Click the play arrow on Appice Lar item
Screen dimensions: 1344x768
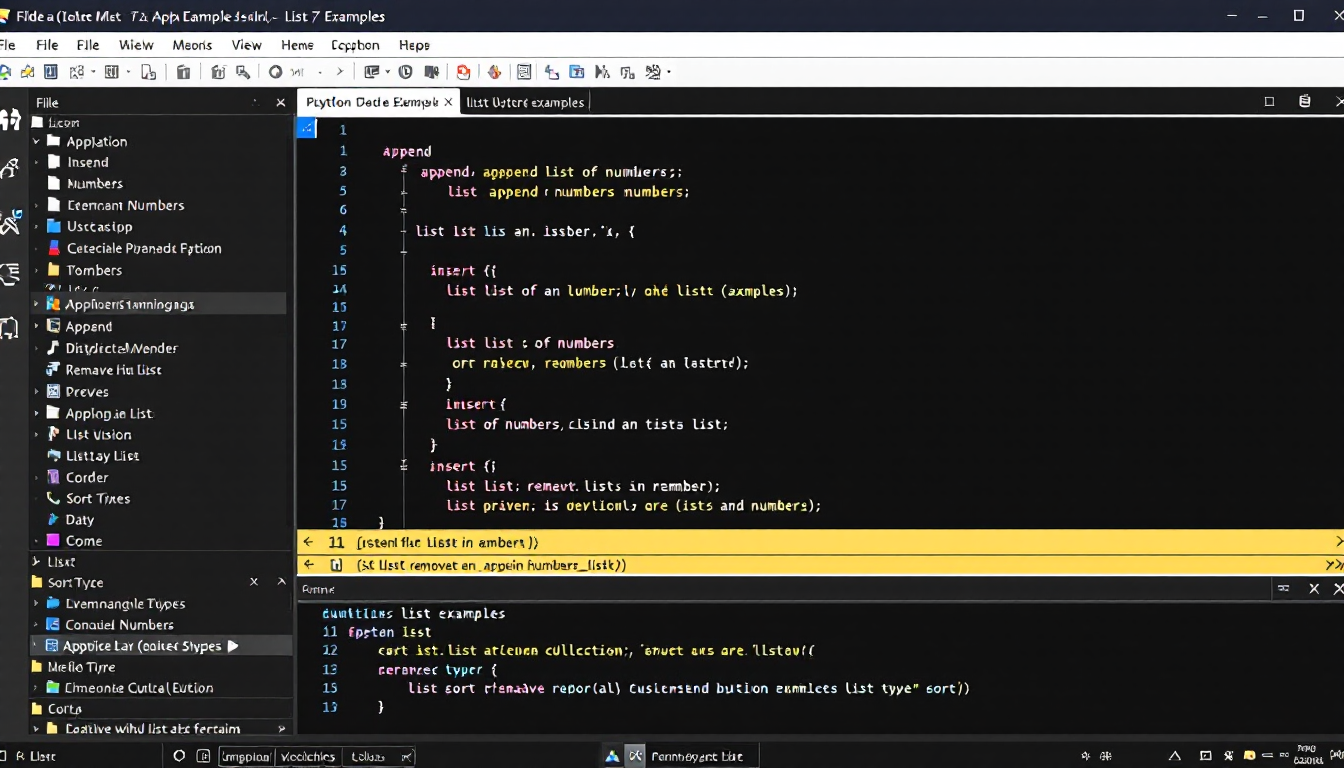233,646
